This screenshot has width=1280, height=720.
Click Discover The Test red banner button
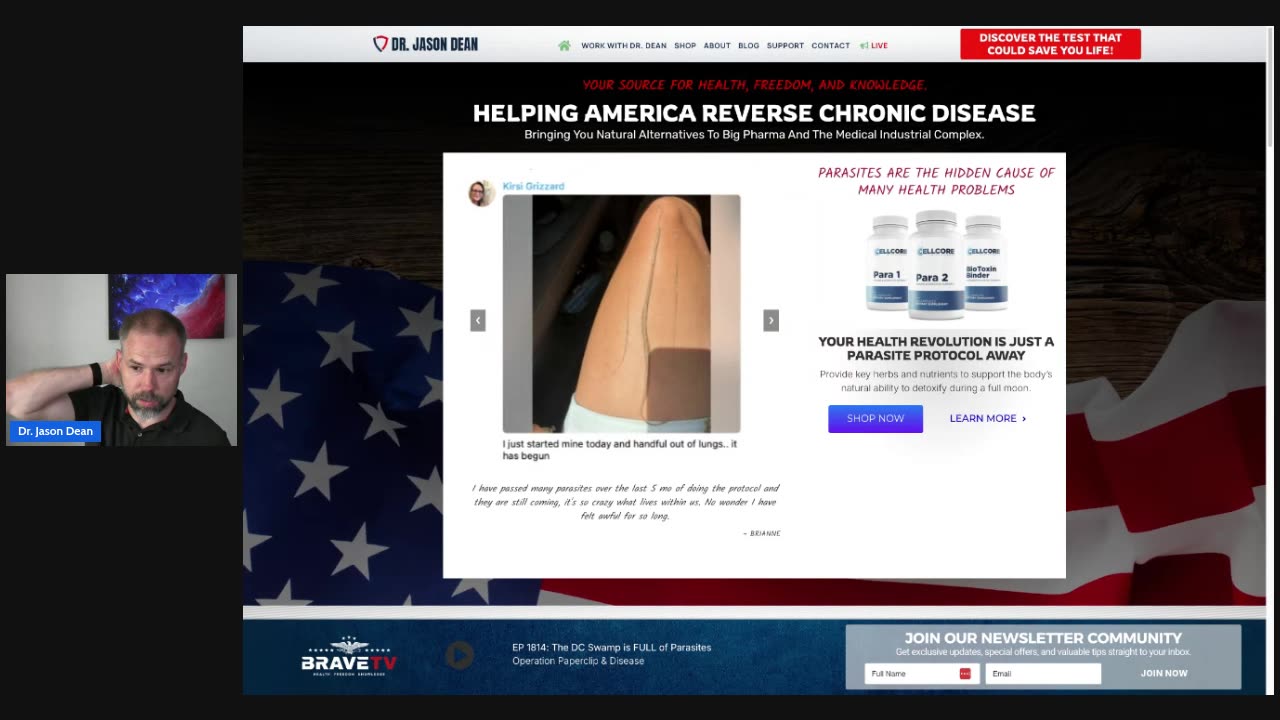pos(1050,44)
